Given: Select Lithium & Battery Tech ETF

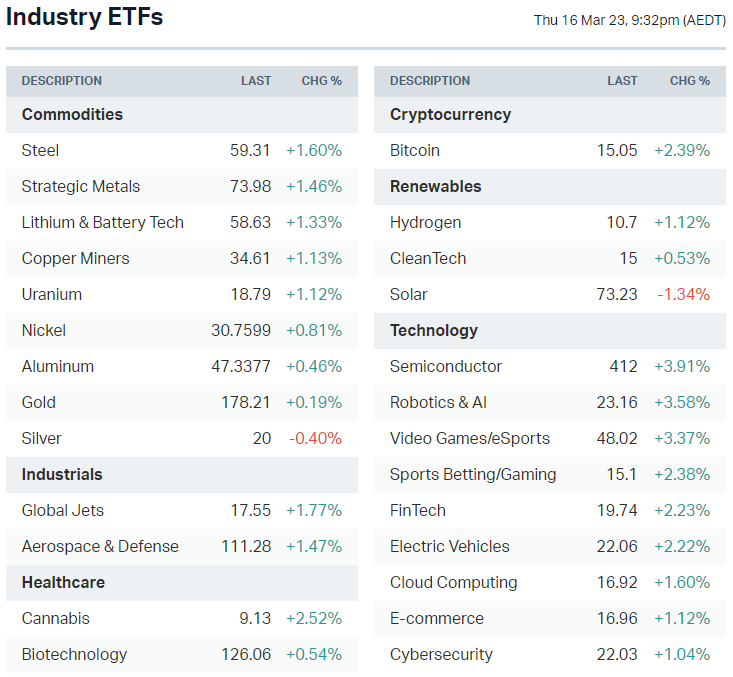Looking at the screenshot, I should (103, 222).
